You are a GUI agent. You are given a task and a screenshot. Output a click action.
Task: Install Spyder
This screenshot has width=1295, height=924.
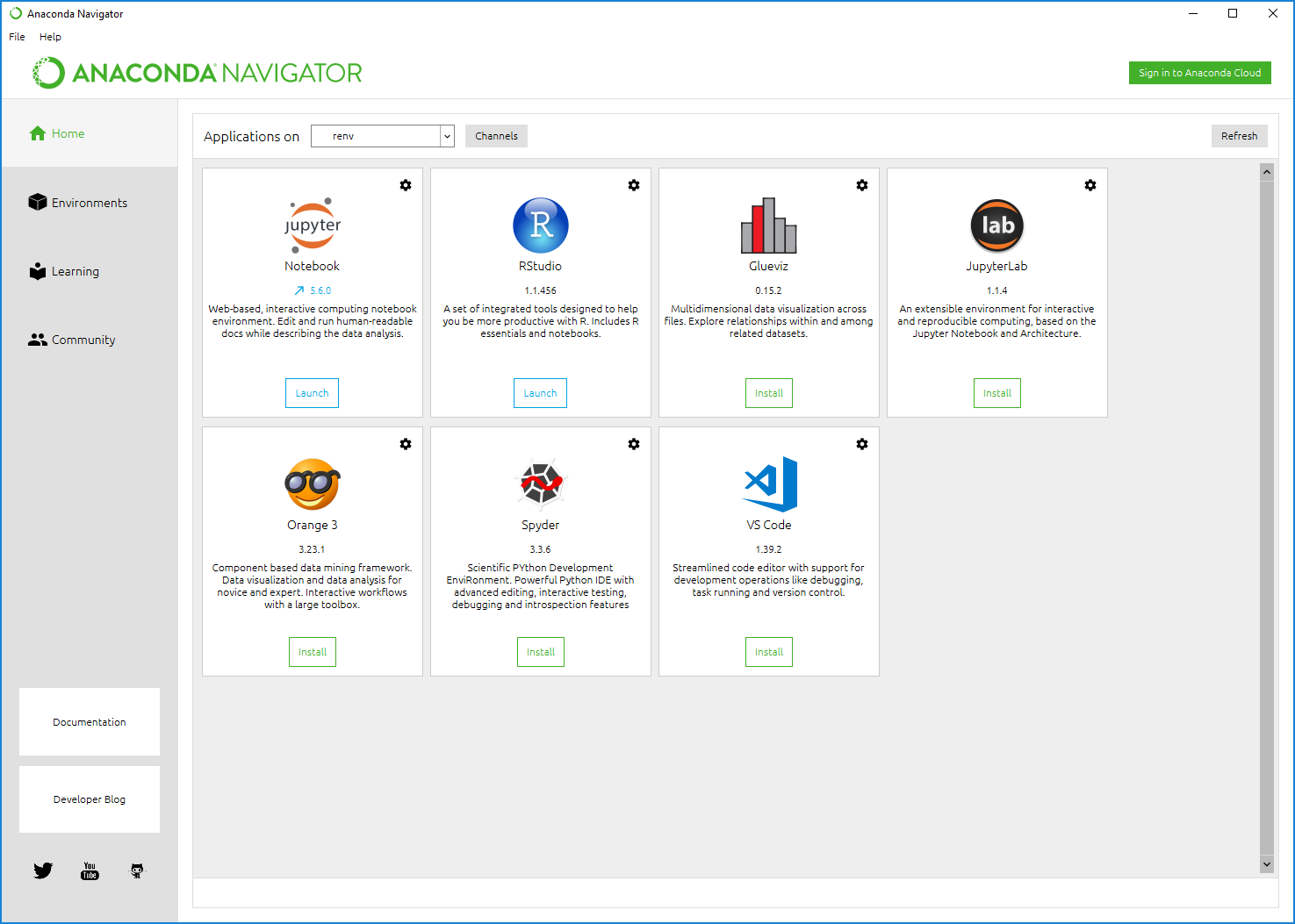541,652
